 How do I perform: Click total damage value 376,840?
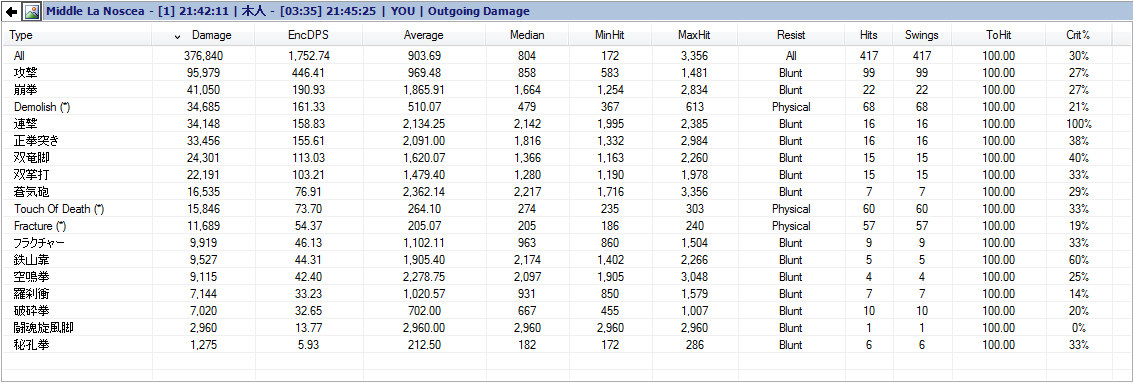203,56
